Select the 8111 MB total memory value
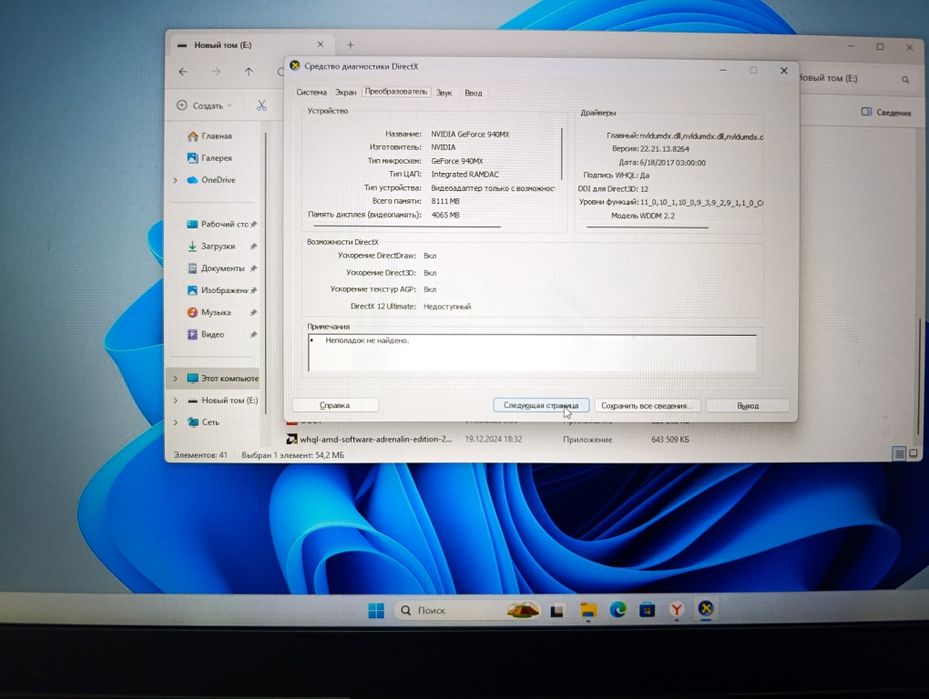929x699 pixels. coord(445,201)
